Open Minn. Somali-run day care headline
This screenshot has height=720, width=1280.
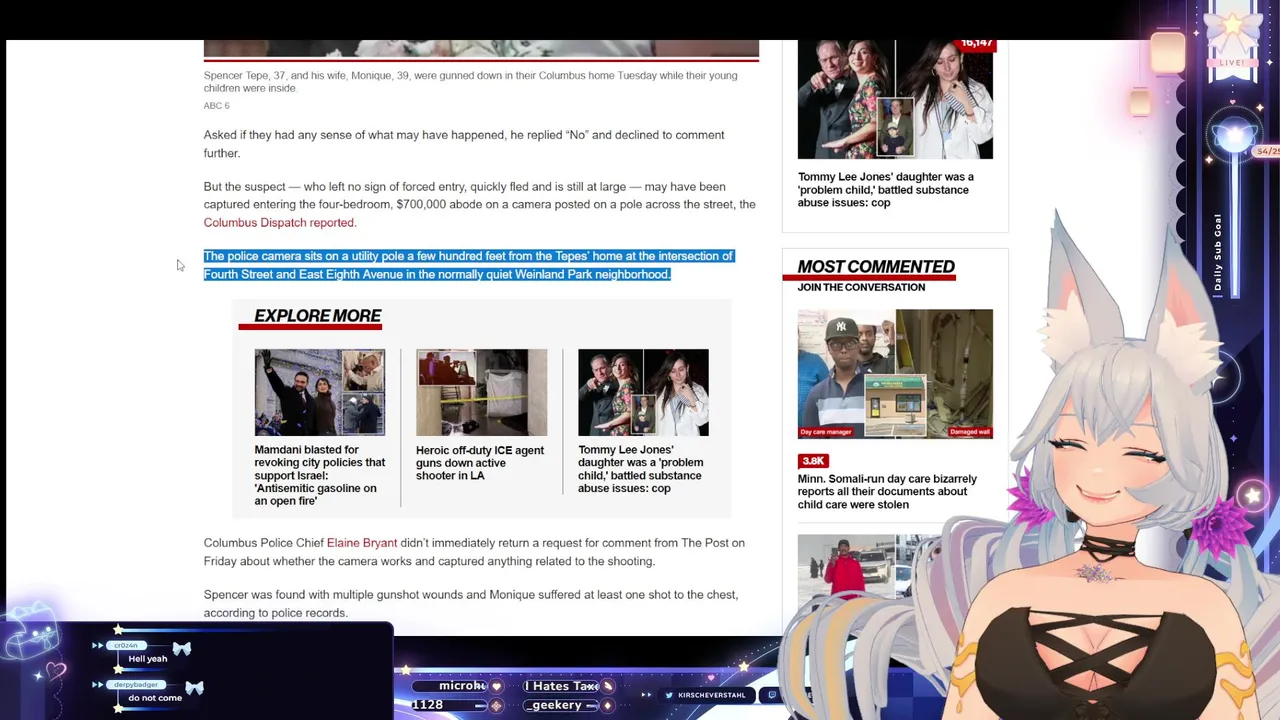click(x=887, y=492)
